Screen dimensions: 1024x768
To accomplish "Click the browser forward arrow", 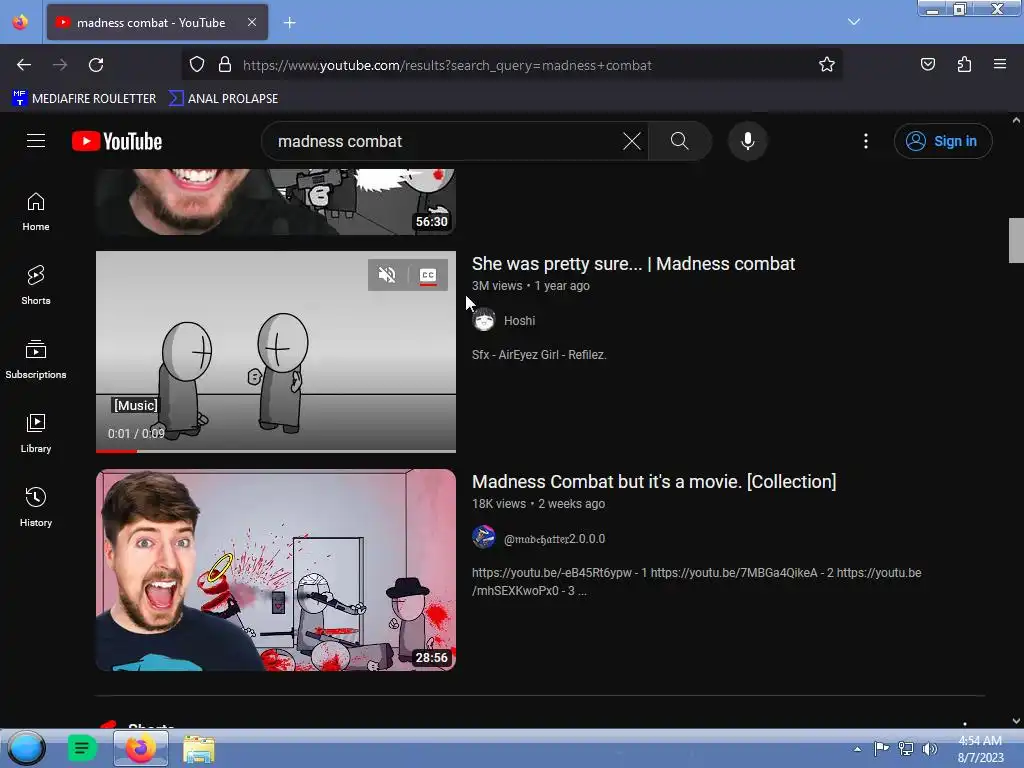I will click(60, 65).
